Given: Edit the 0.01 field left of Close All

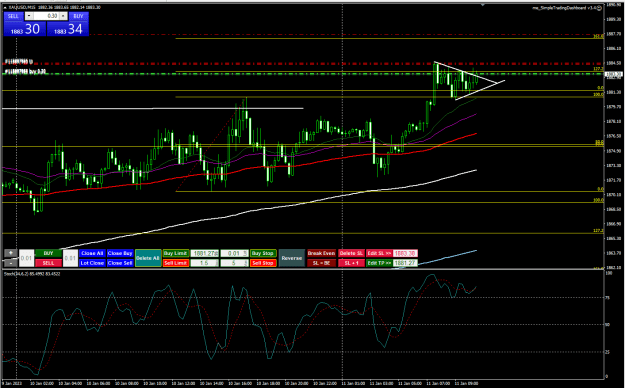Looking at the screenshot, I should coord(70,258).
